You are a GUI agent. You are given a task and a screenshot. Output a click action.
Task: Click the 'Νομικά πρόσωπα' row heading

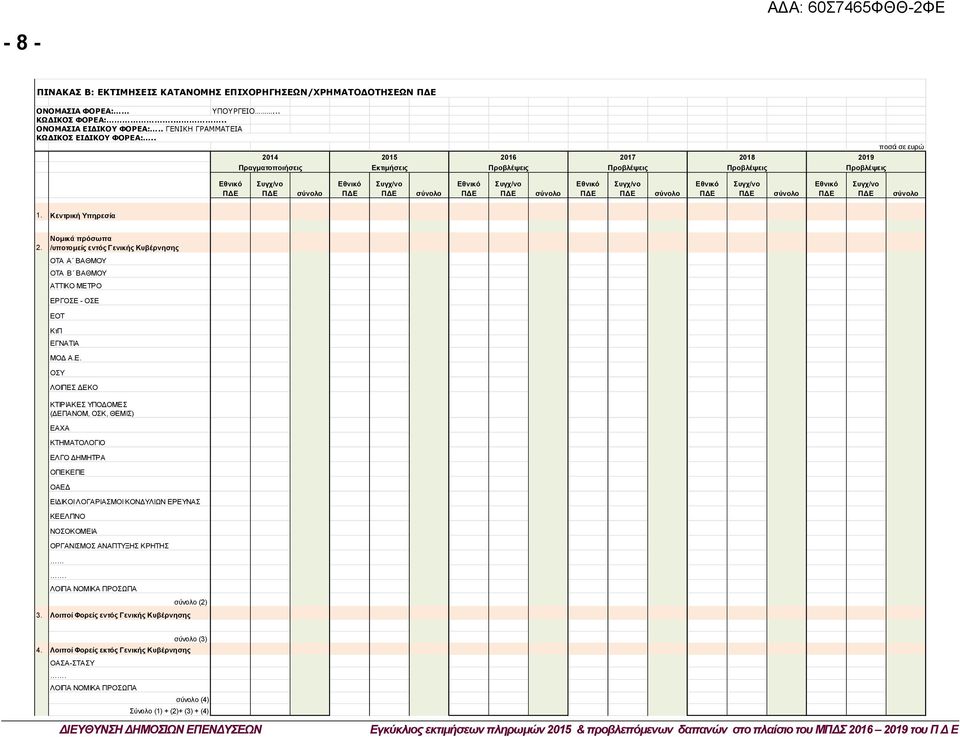[81, 238]
